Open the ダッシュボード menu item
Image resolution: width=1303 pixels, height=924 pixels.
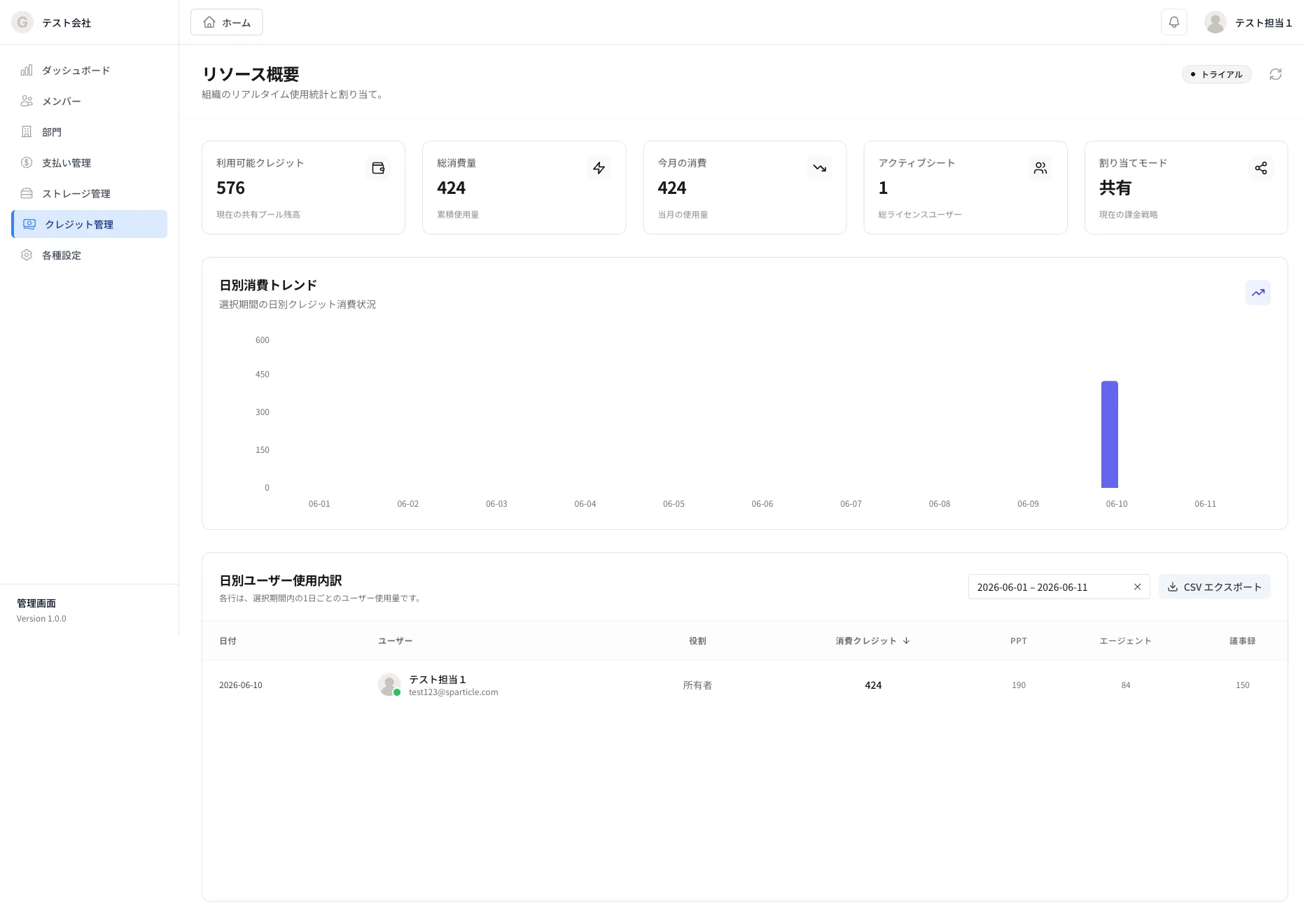(90, 71)
